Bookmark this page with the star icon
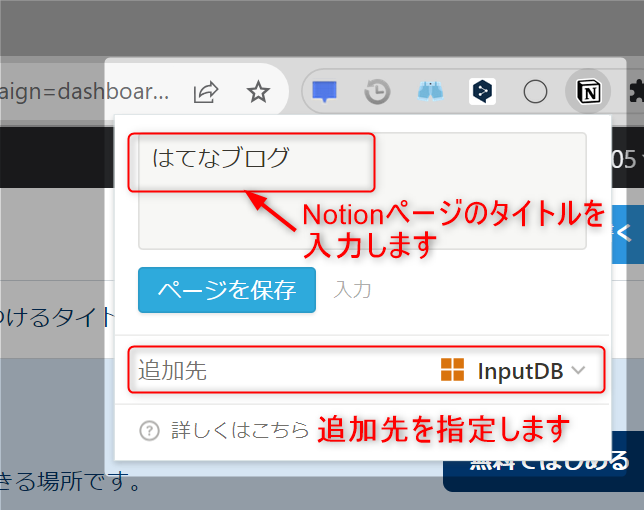Screen dimensions: 644x510 click(x=258, y=92)
